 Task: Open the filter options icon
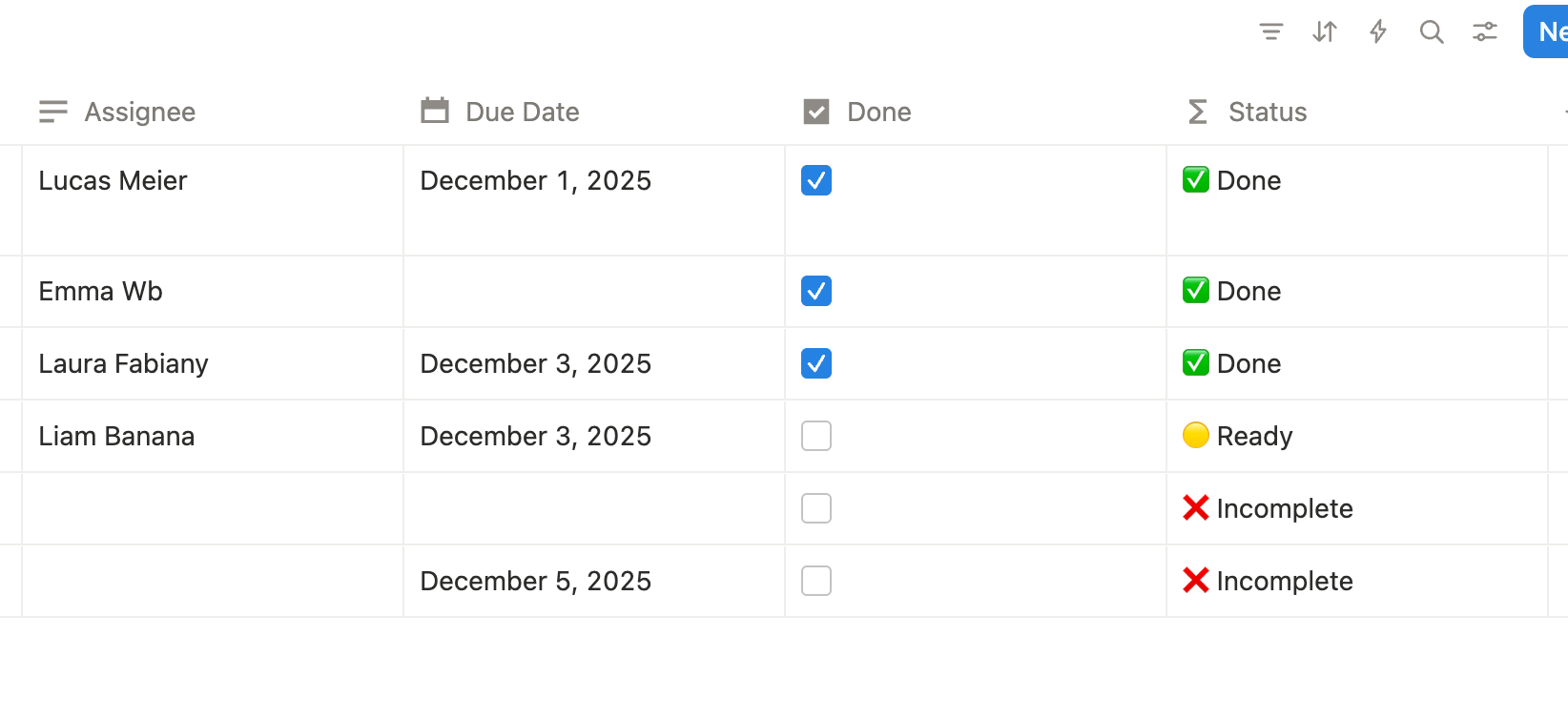1270,31
